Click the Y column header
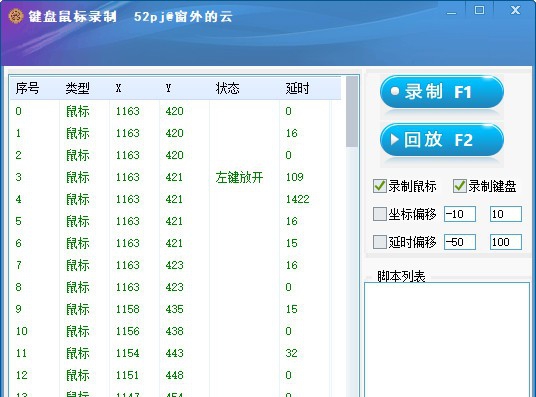 point(184,89)
